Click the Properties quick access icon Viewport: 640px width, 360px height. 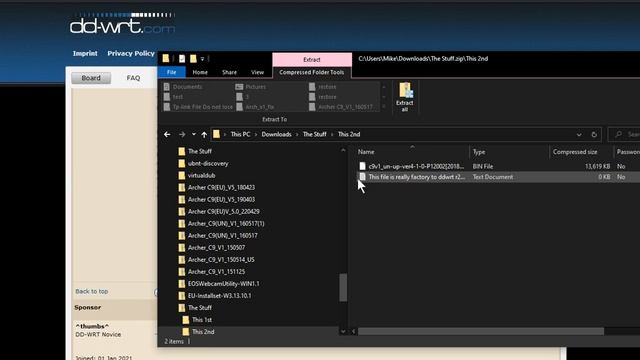[x=182, y=59]
